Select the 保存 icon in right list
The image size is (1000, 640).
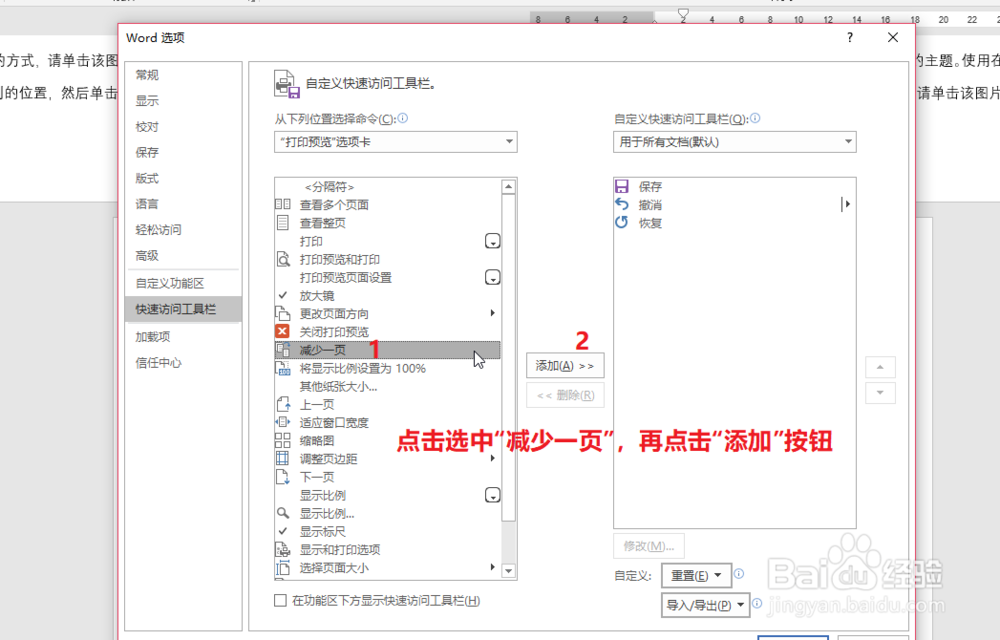(x=622, y=186)
